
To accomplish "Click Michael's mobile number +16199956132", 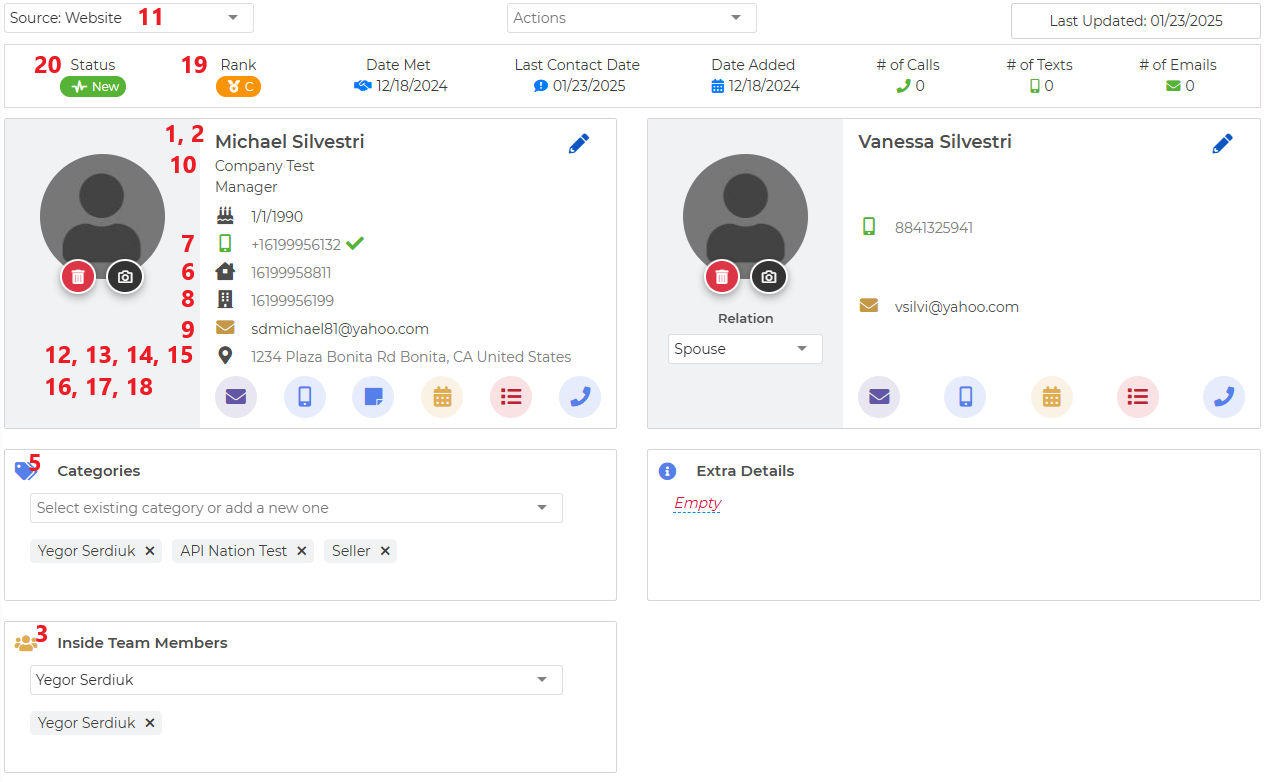I will point(296,244).
